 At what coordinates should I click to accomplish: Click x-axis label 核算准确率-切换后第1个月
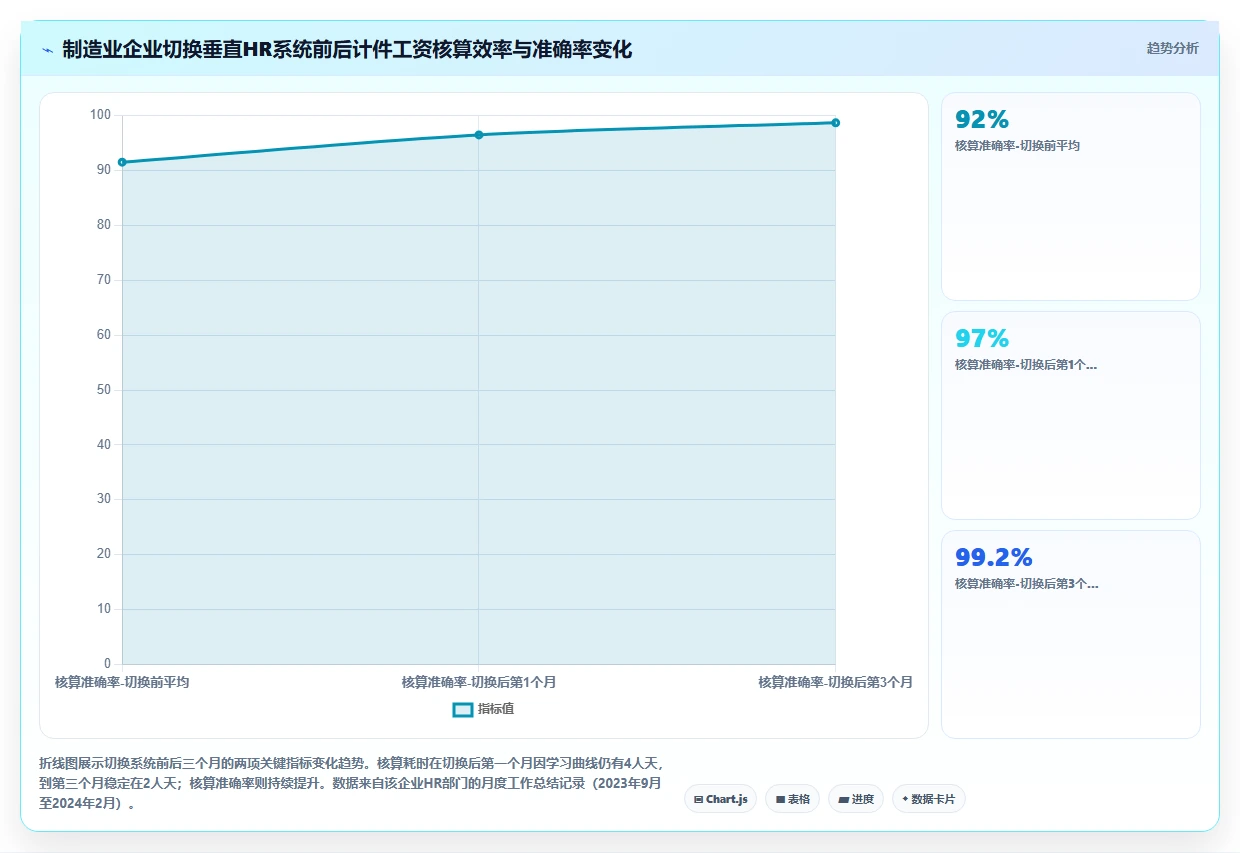click(x=479, y=682)
